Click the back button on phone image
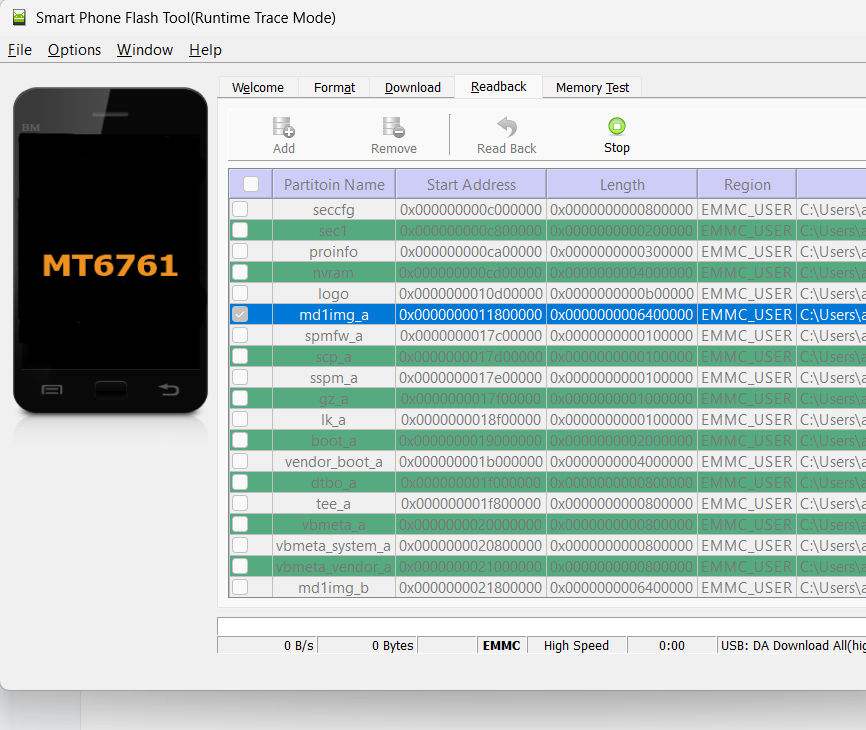The image size is (866, 730). coord(169,389)
